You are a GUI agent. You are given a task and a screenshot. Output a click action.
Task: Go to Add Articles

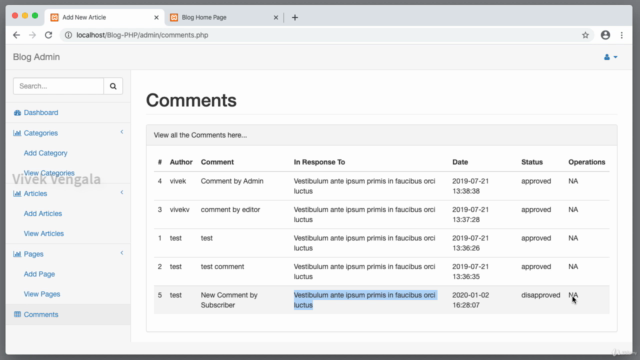click(x=43, y=213)
